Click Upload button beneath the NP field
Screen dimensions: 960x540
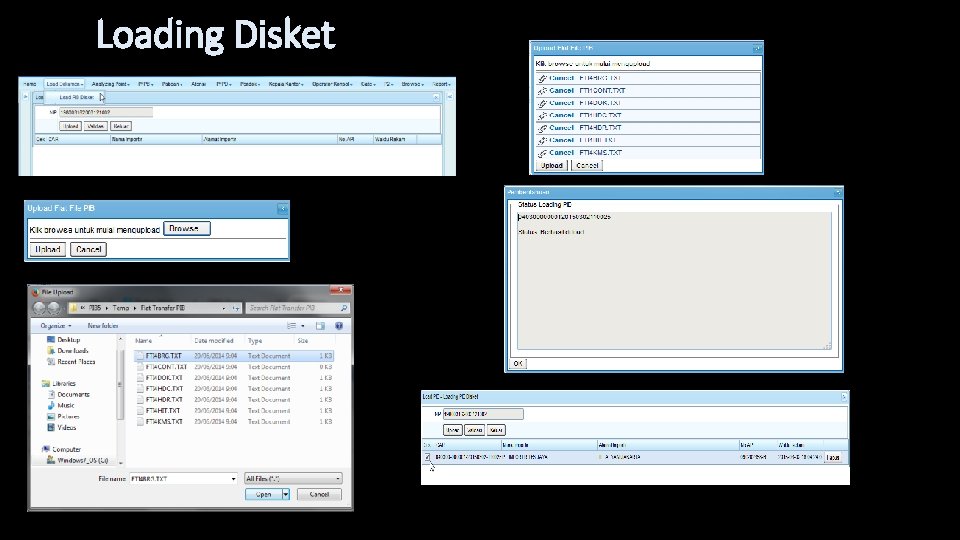(70, 126)
